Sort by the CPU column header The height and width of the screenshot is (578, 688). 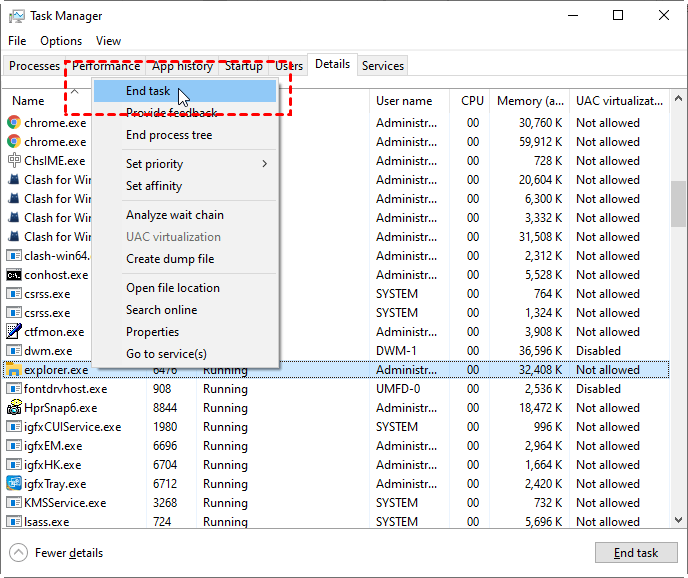pos(472,101)
